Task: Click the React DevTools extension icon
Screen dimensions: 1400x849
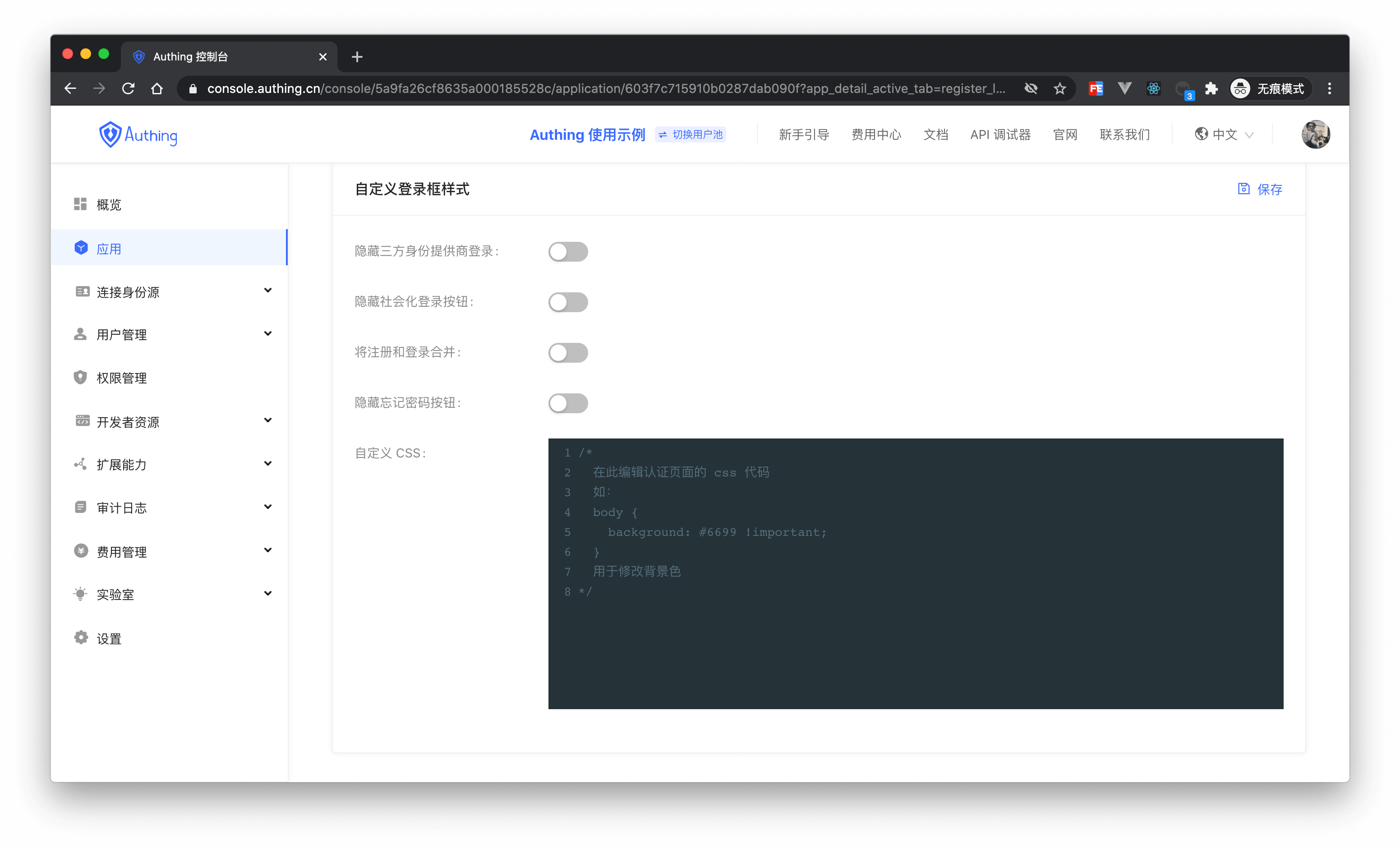Action: 1153,89
